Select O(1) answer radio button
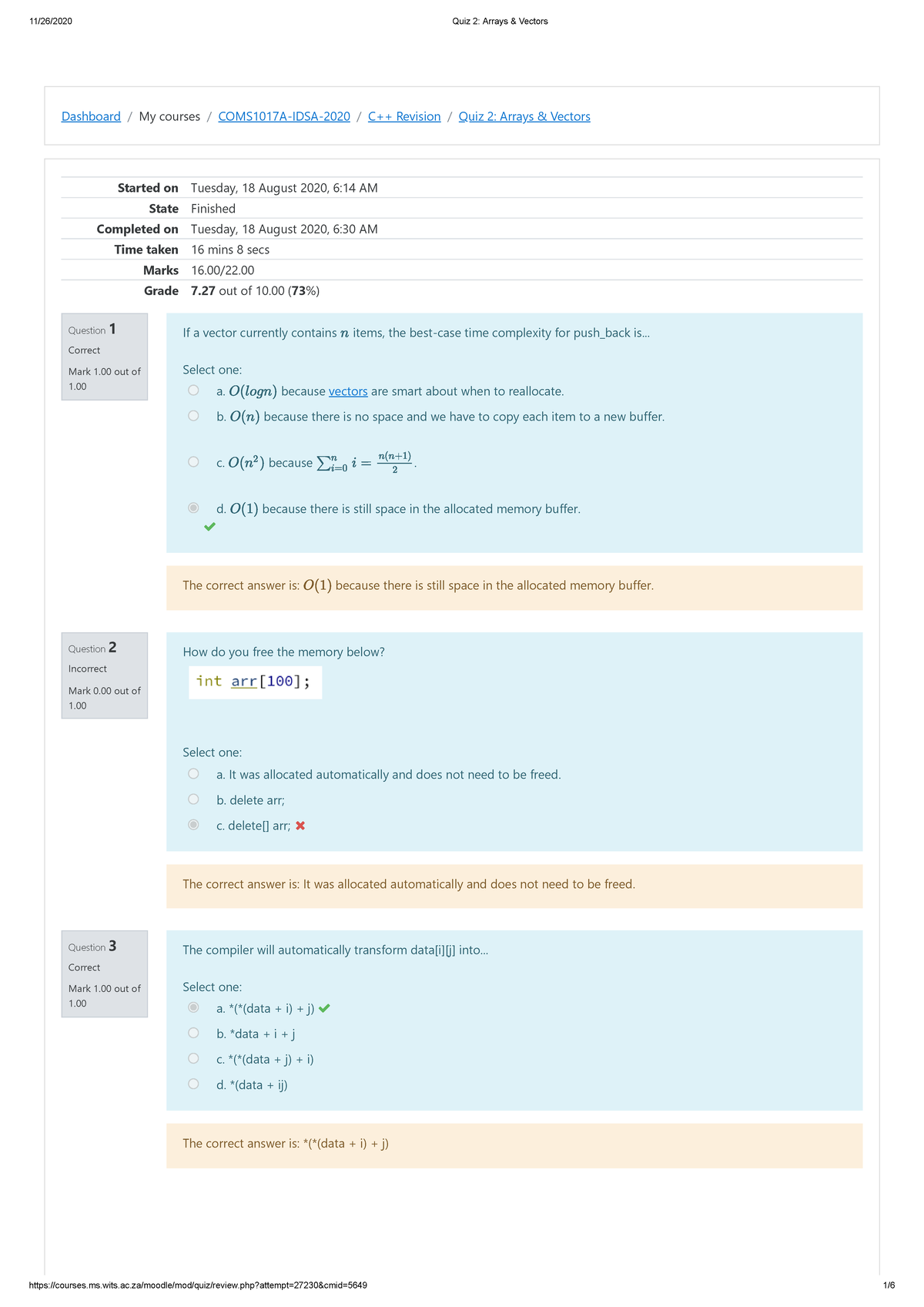Image resolution: width=924 pixels, height=1307 pixels. click(x=193, y=508)
